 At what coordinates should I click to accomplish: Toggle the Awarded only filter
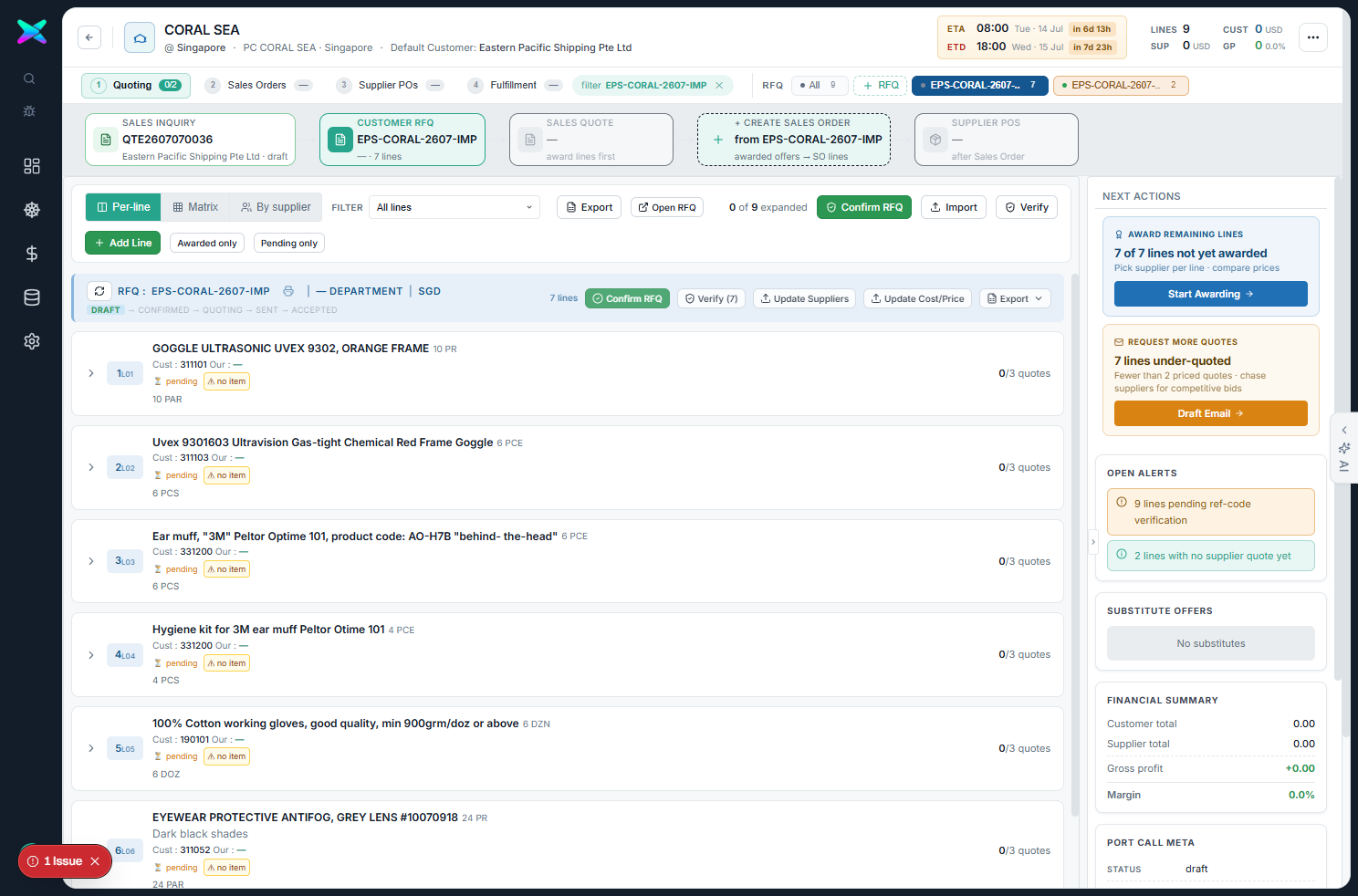click(x=207, y=243)
